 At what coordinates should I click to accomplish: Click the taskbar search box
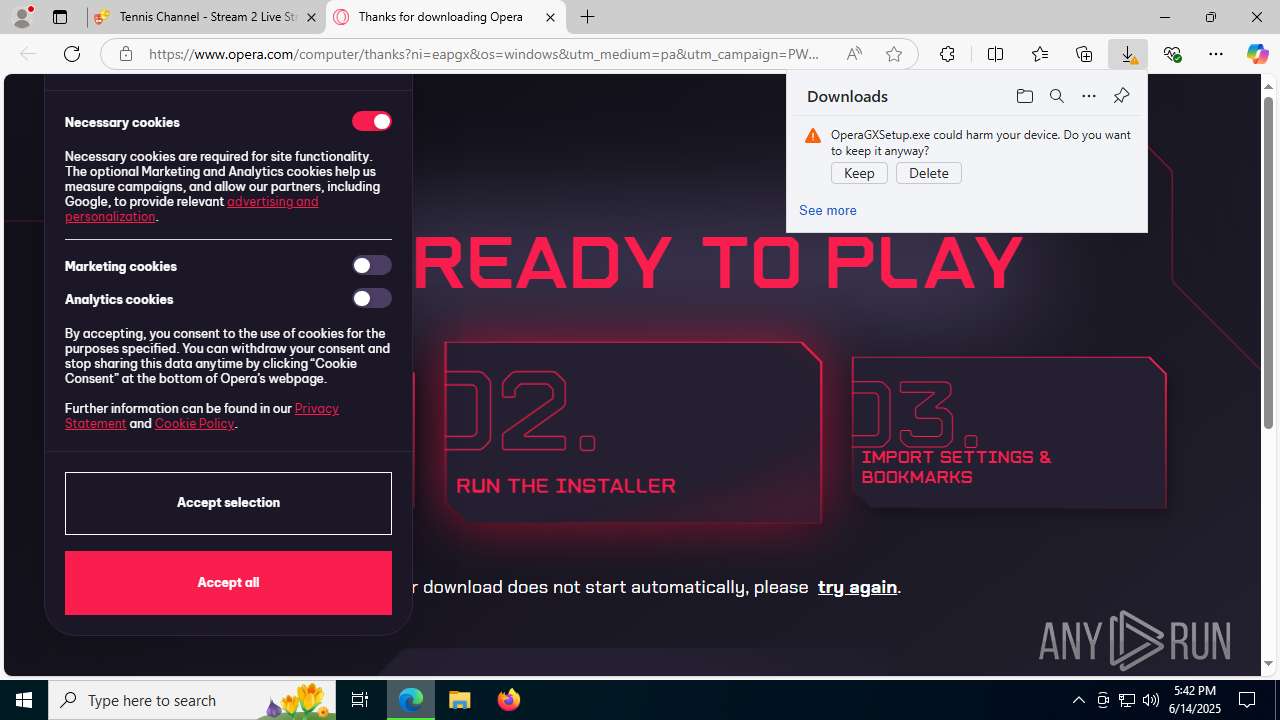coord(192,700)
